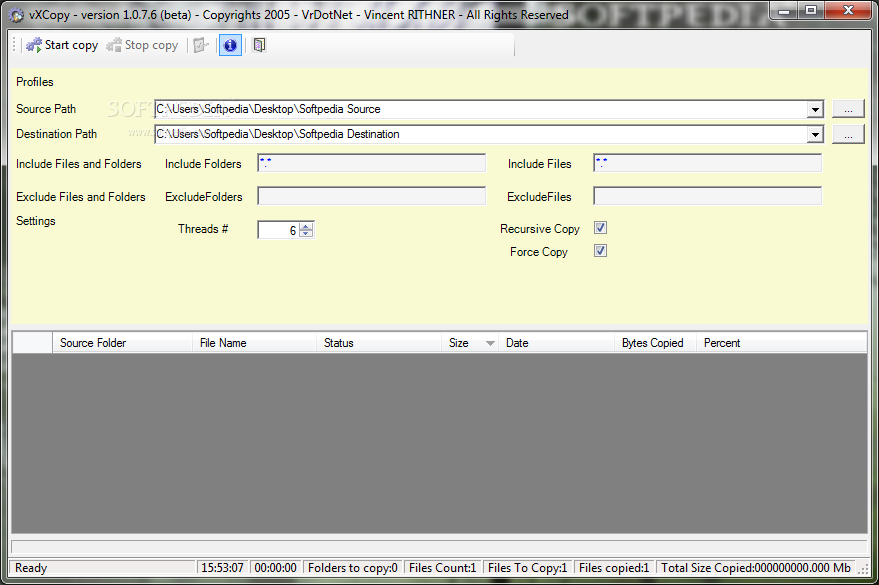Click Files Count:1 status entry
The image size is (879, 585).
442,568
